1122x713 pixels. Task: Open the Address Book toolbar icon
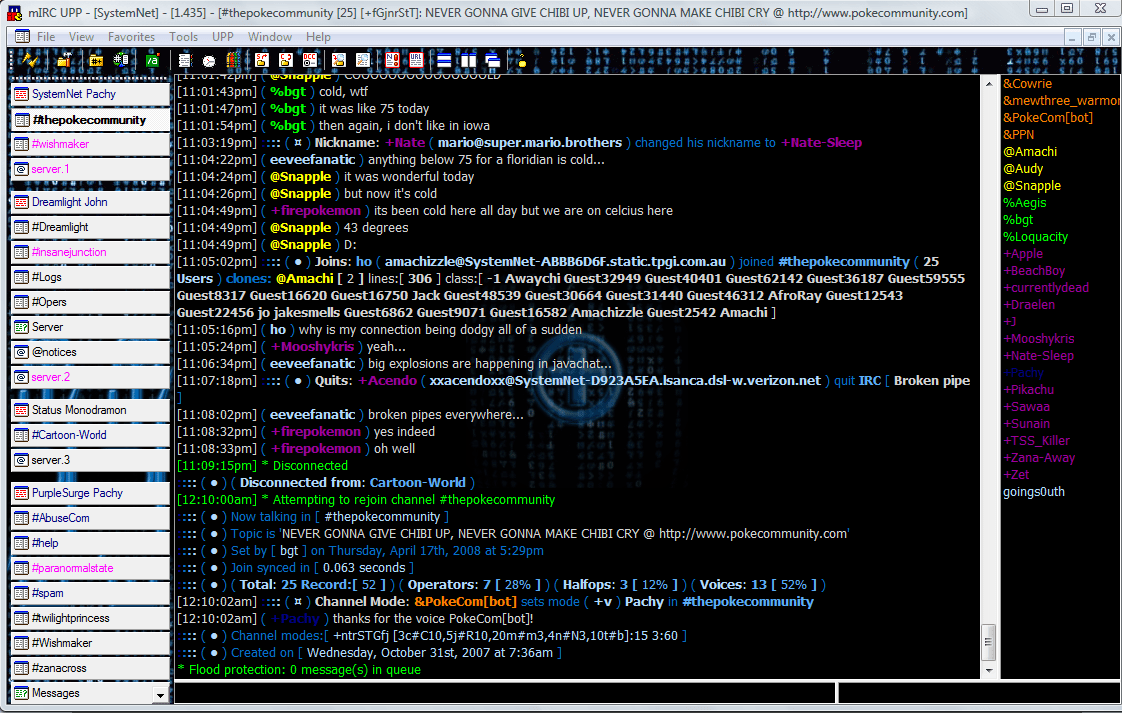click(185, 61)
